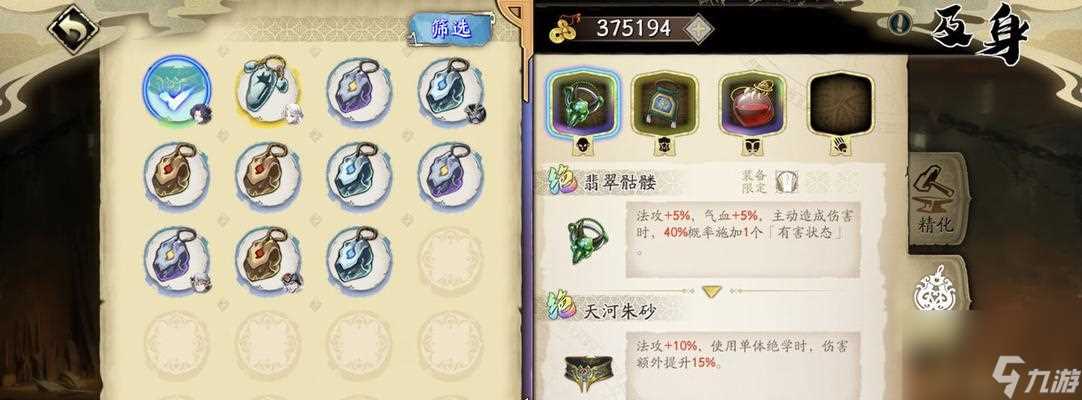Expand details with the yellow down triangle
1082x400 pixels.
point(712,292)
